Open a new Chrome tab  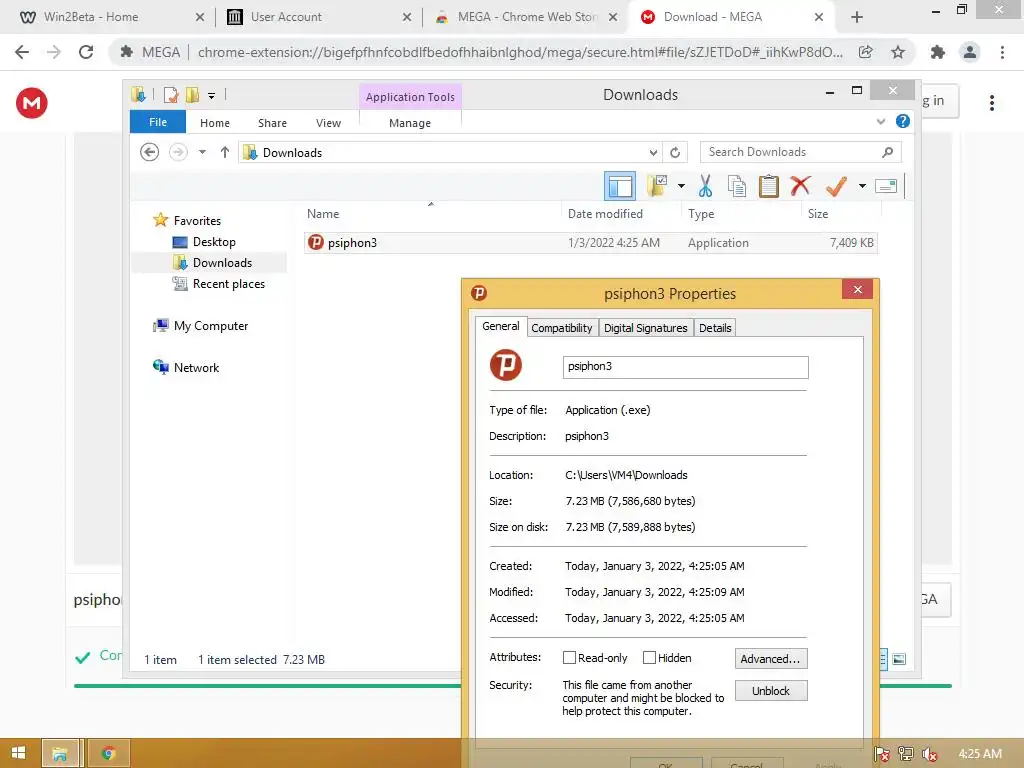(857, 17)
